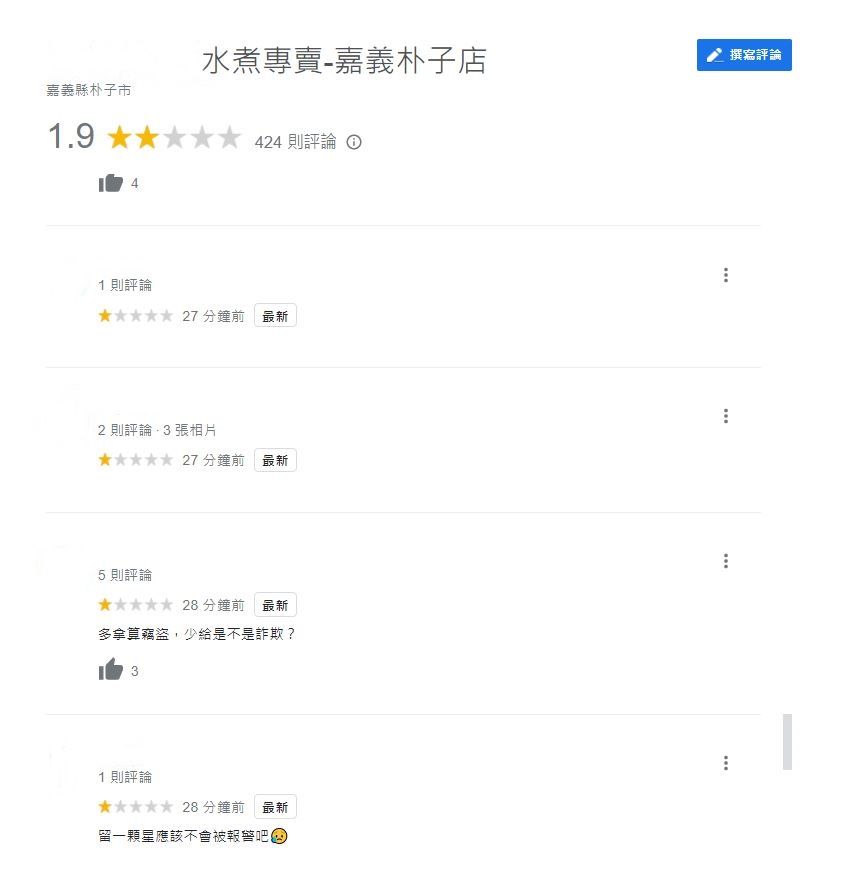
Task: Open 2 則評論 · 3 張相片 reviewer profile
Action: pyautogui.click(x=157, y=430)
